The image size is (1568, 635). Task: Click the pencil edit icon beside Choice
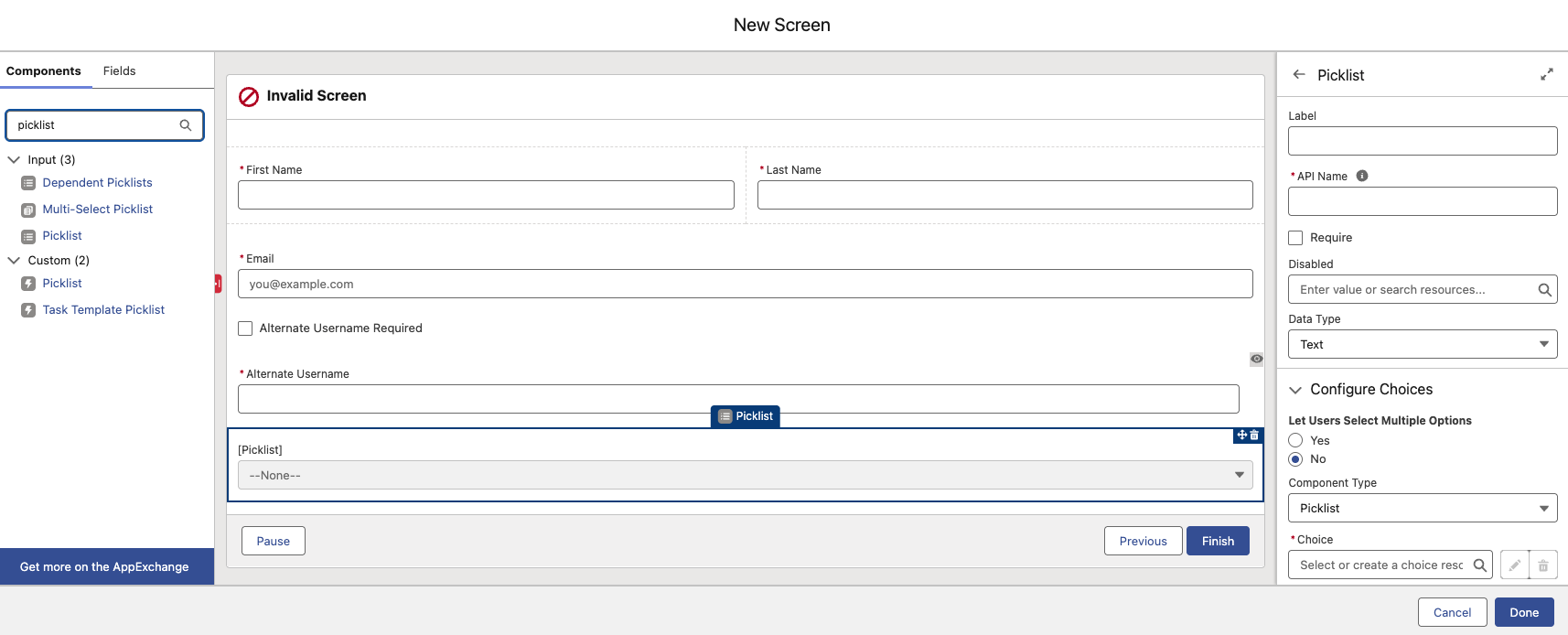[1515, 565]
